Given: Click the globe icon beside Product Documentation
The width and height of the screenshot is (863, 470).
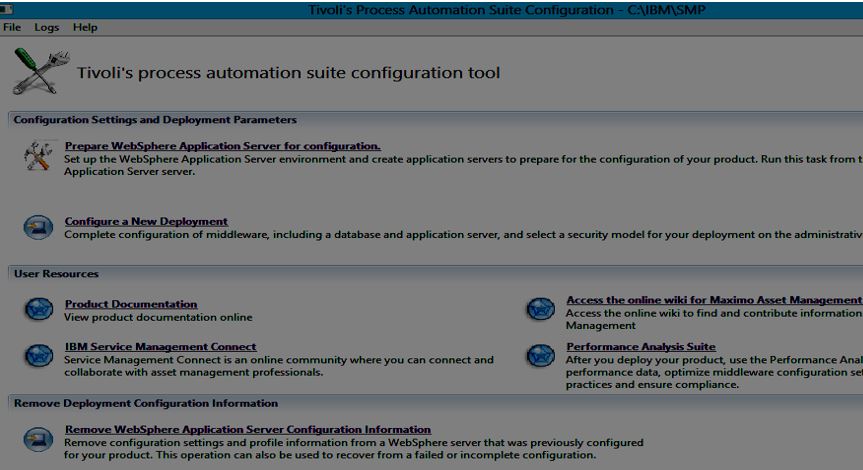Looking at the screenshot, I should tap(39, 309).
